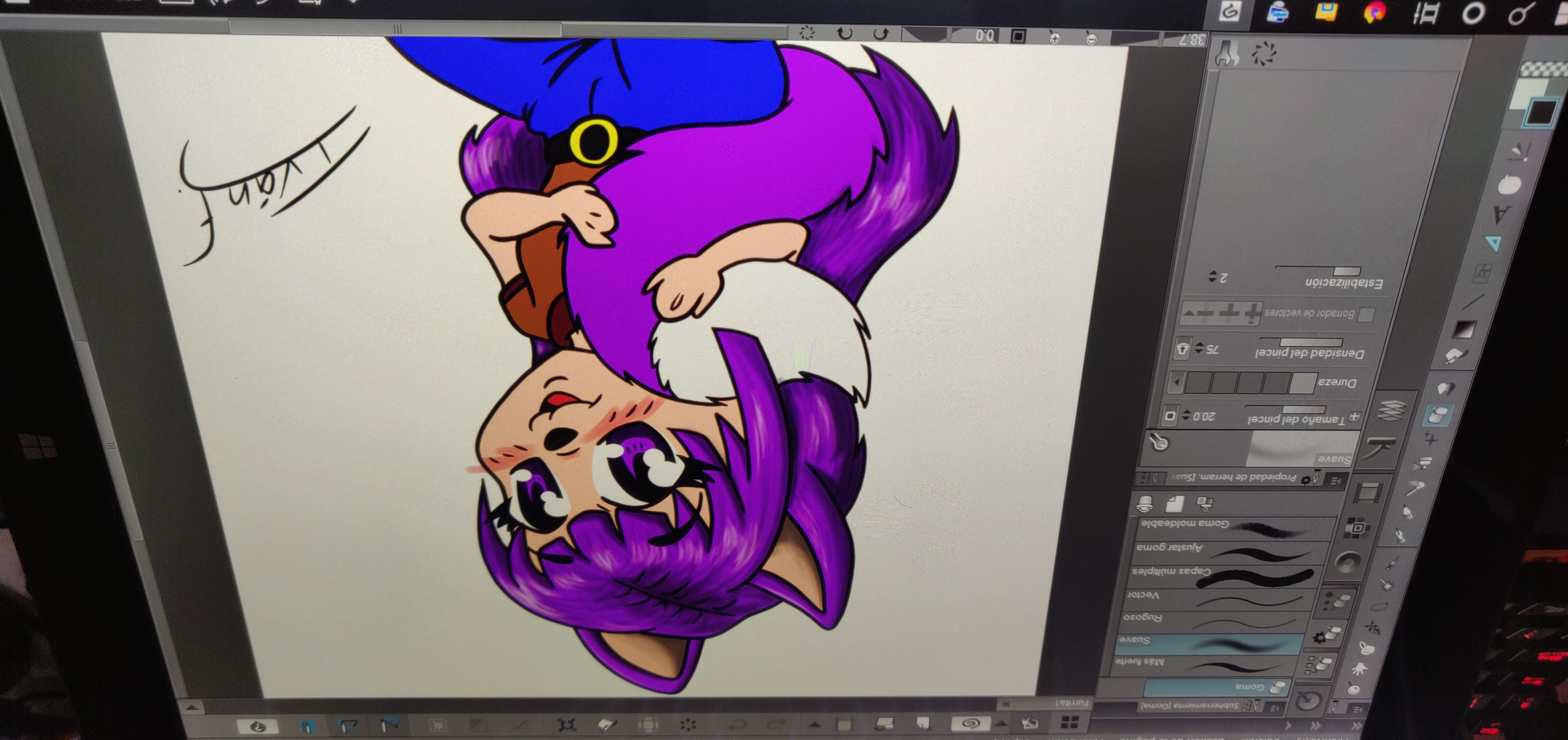Screen dimensions: 1568x740
Task: Click the scale/rotate transform icon in command bar
Action: pyautogui.click(x=566, y=724)
